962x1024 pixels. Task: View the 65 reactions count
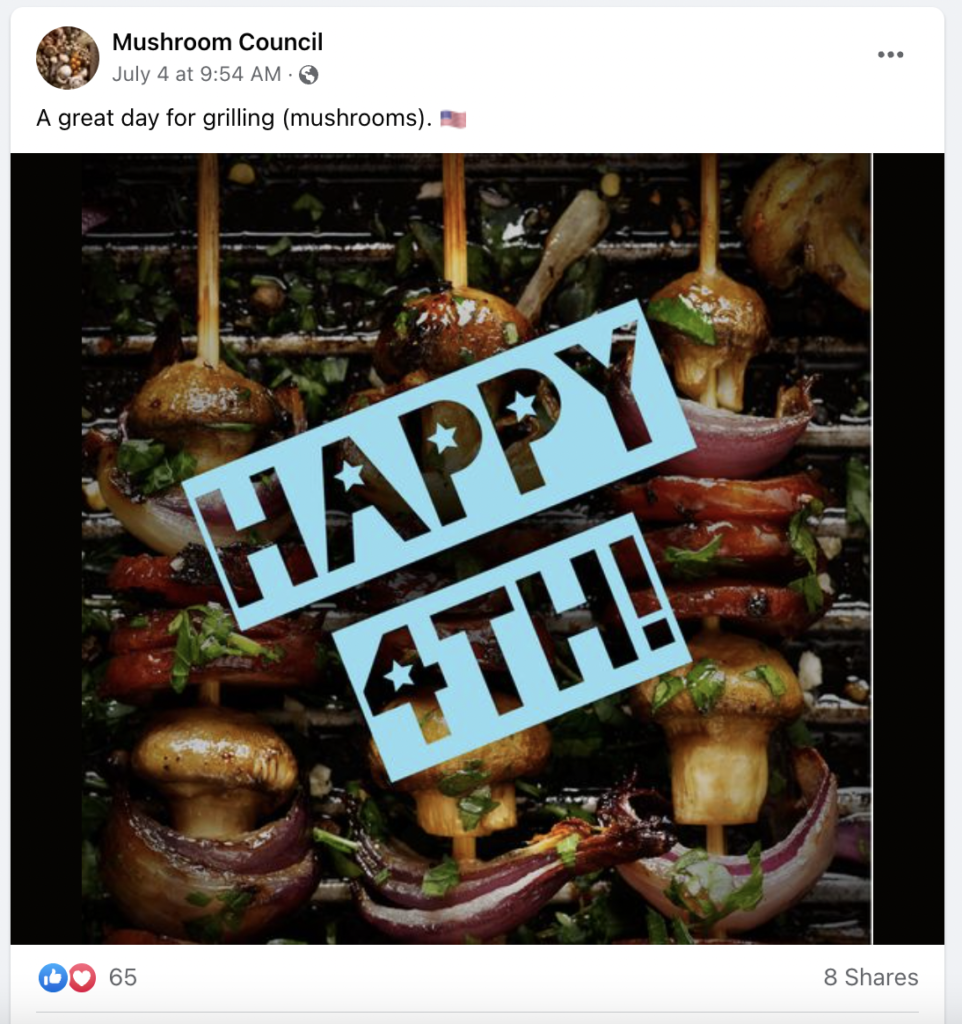pos(123,977)
